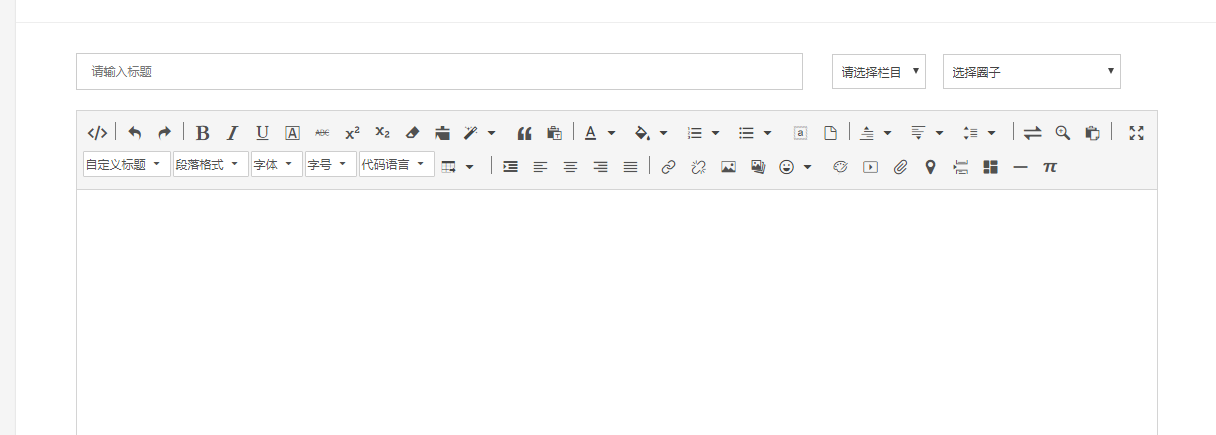Toggle bold formatting
1216x435 pixels.
(202, 133)
